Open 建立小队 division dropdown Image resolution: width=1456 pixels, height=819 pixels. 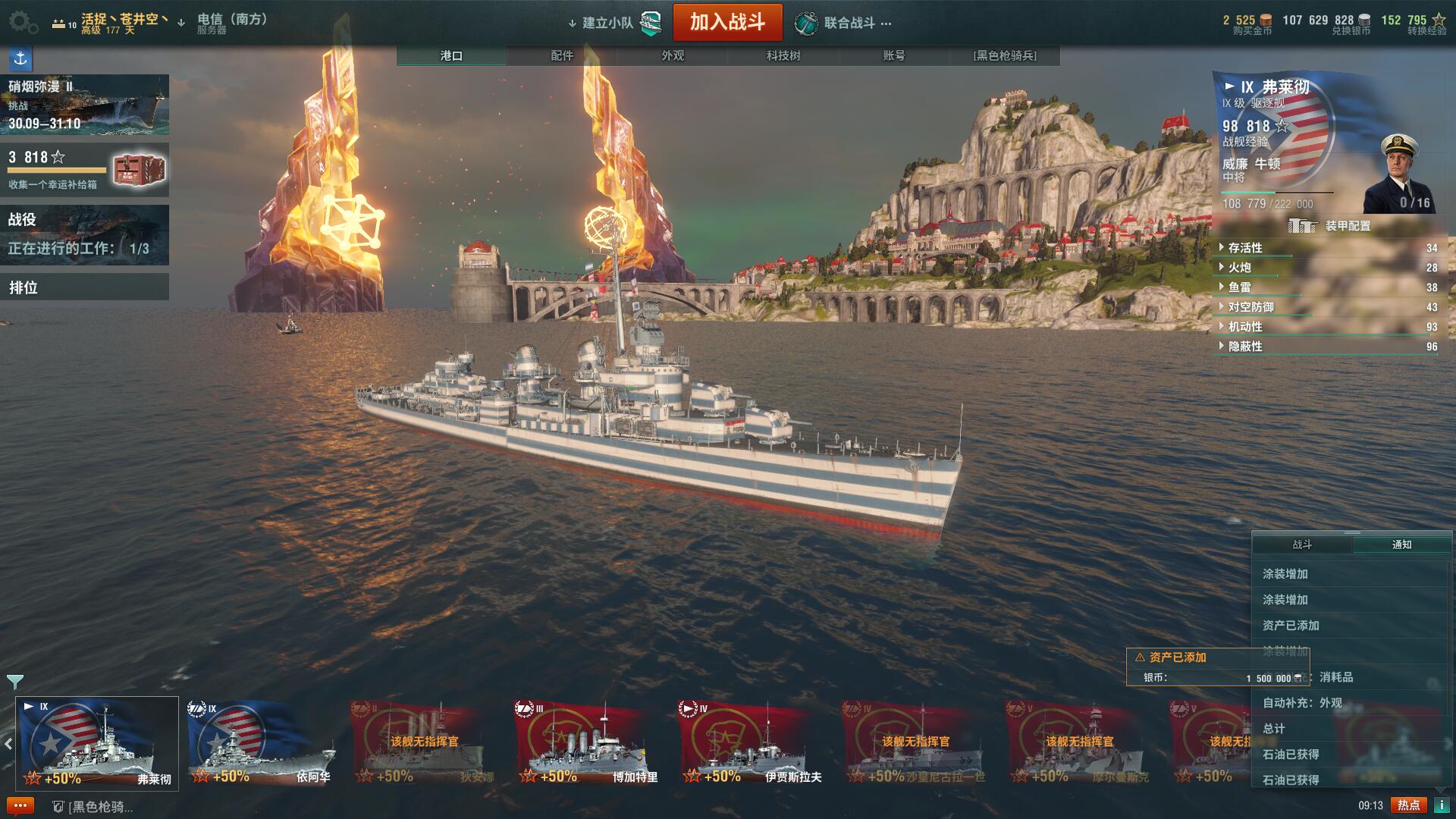coord(614,23)
